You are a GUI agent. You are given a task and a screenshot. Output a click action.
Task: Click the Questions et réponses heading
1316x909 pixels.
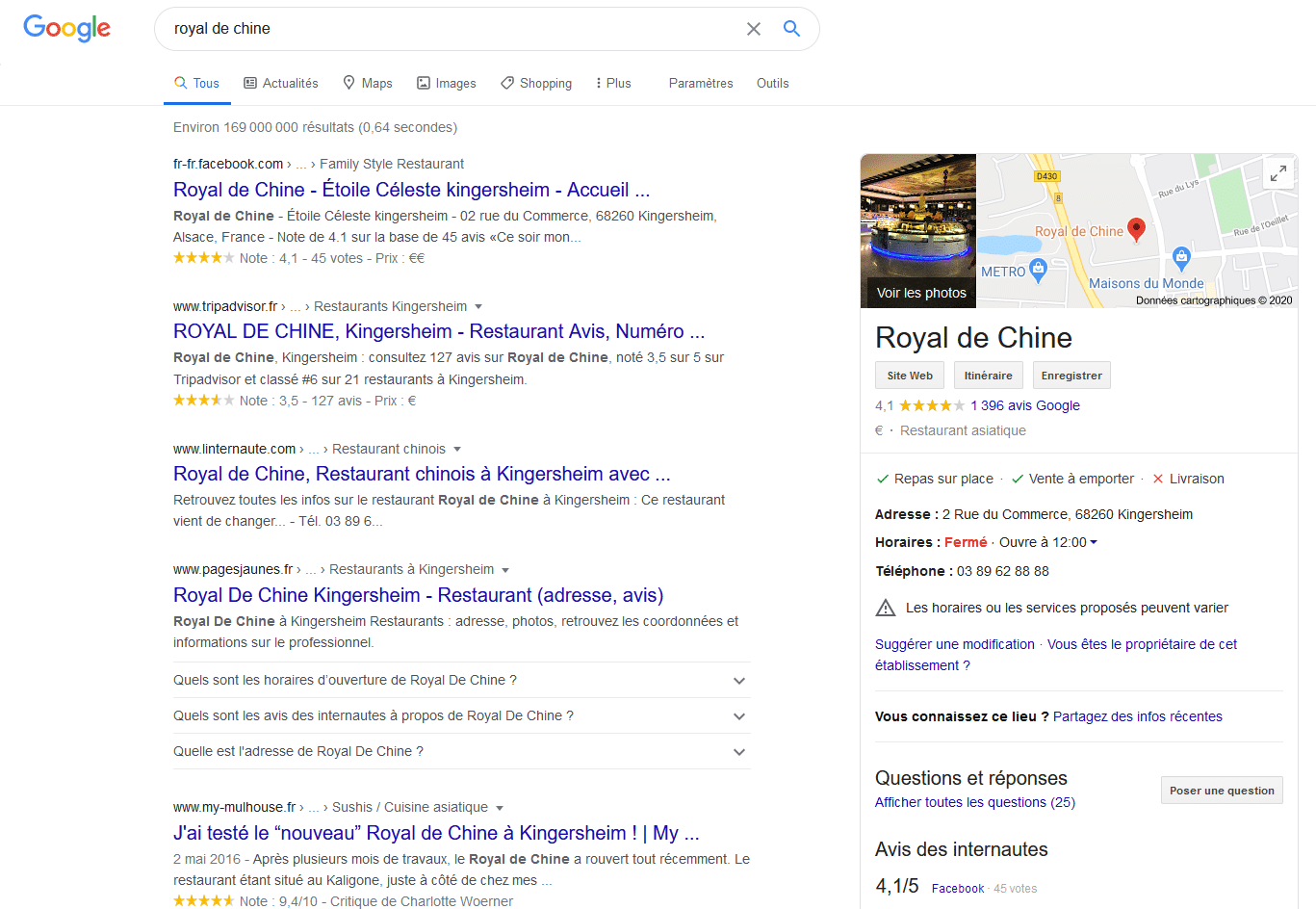pos(971,778)
